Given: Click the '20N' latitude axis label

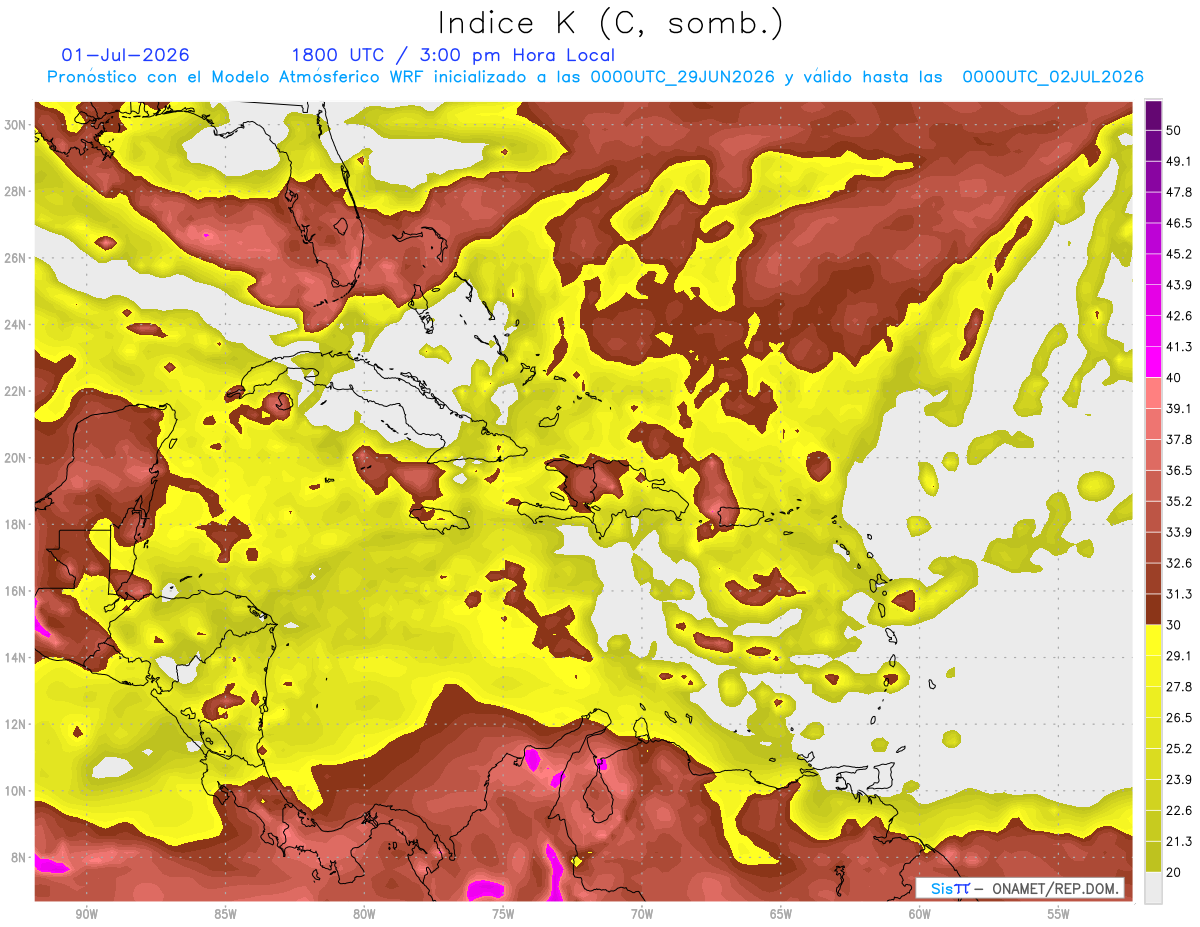Looking at the screenshot, I should (14, 458).
